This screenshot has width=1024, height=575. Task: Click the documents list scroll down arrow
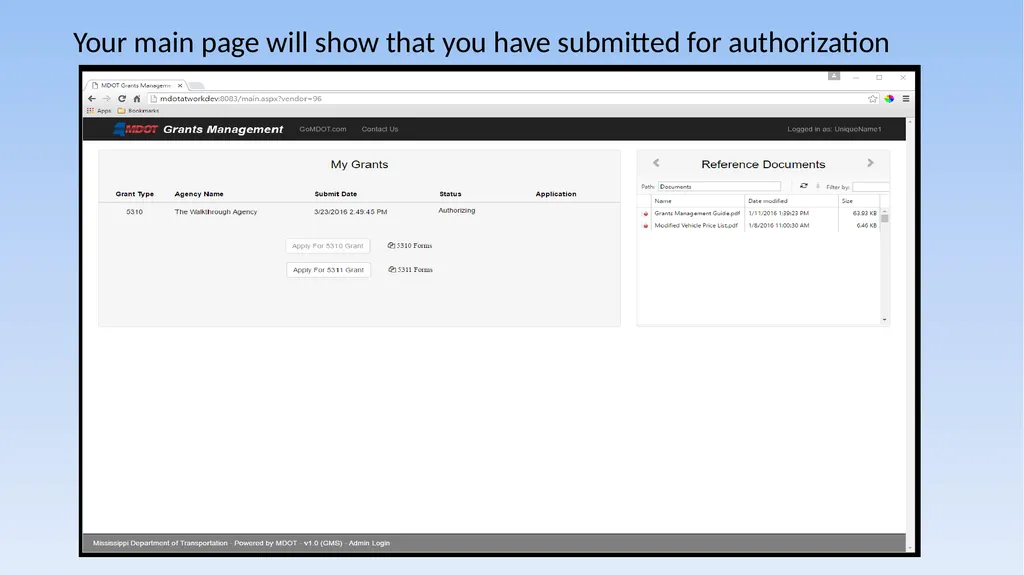click(x=884, y=320)
